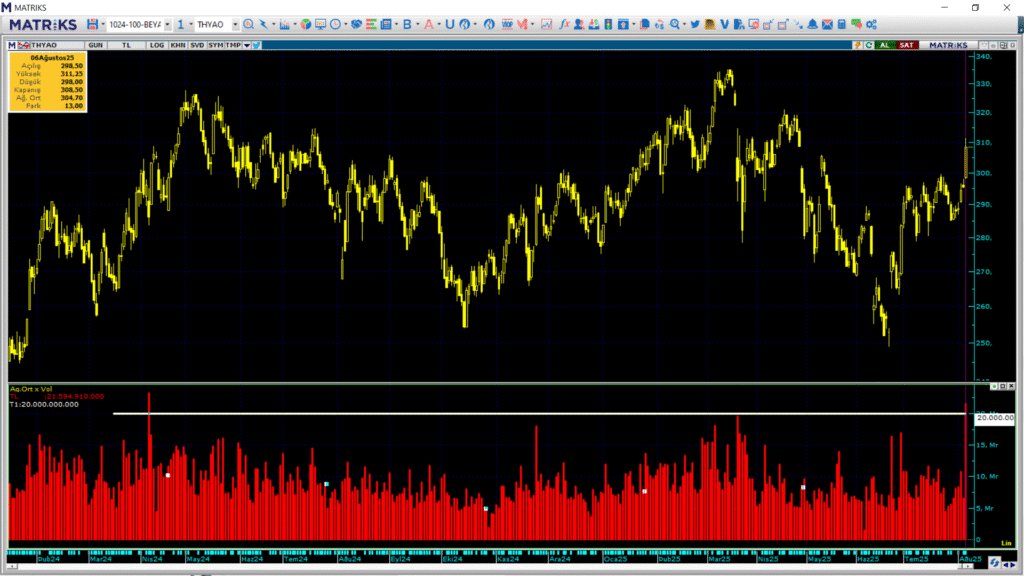Expand the THYAO symbol dropdown
Screen dimensions: 1024x576
[234, 24]
